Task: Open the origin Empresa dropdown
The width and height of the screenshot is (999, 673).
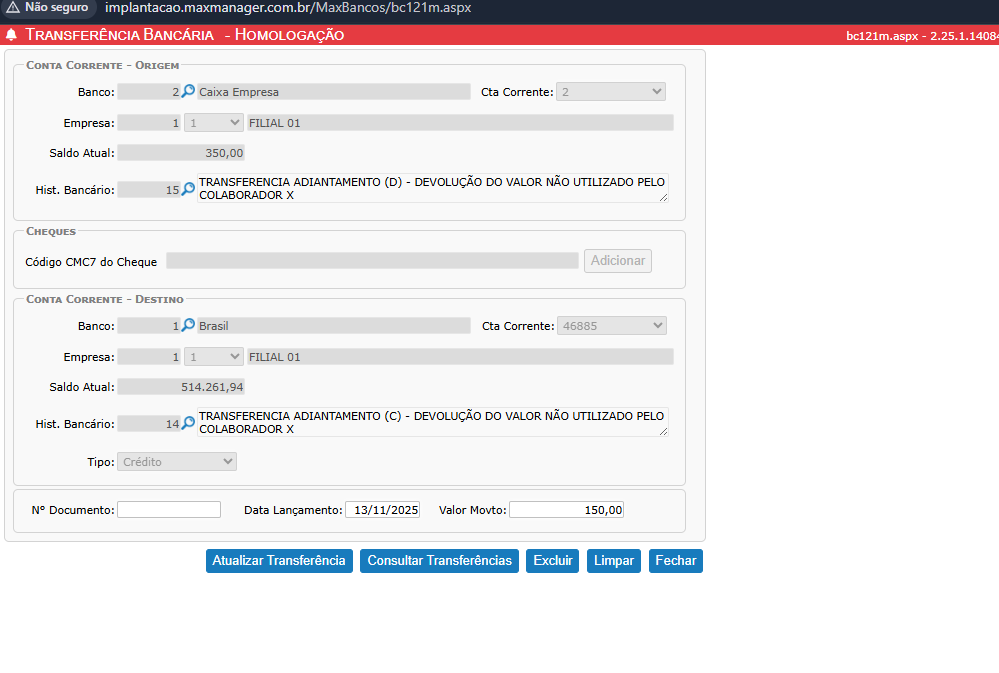Action: click(x=213, y=123)
